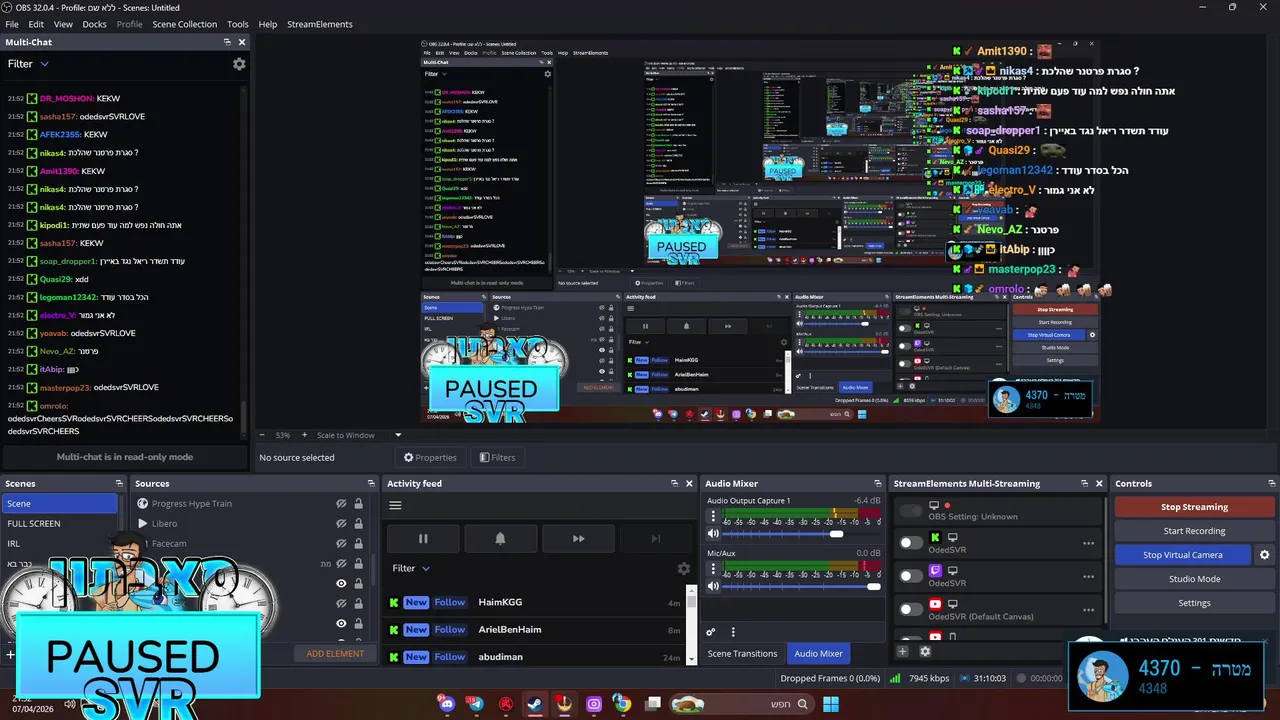Click the Stop Streaming button
This screenshot has height=720, width=1280.
pos(1194,507)
